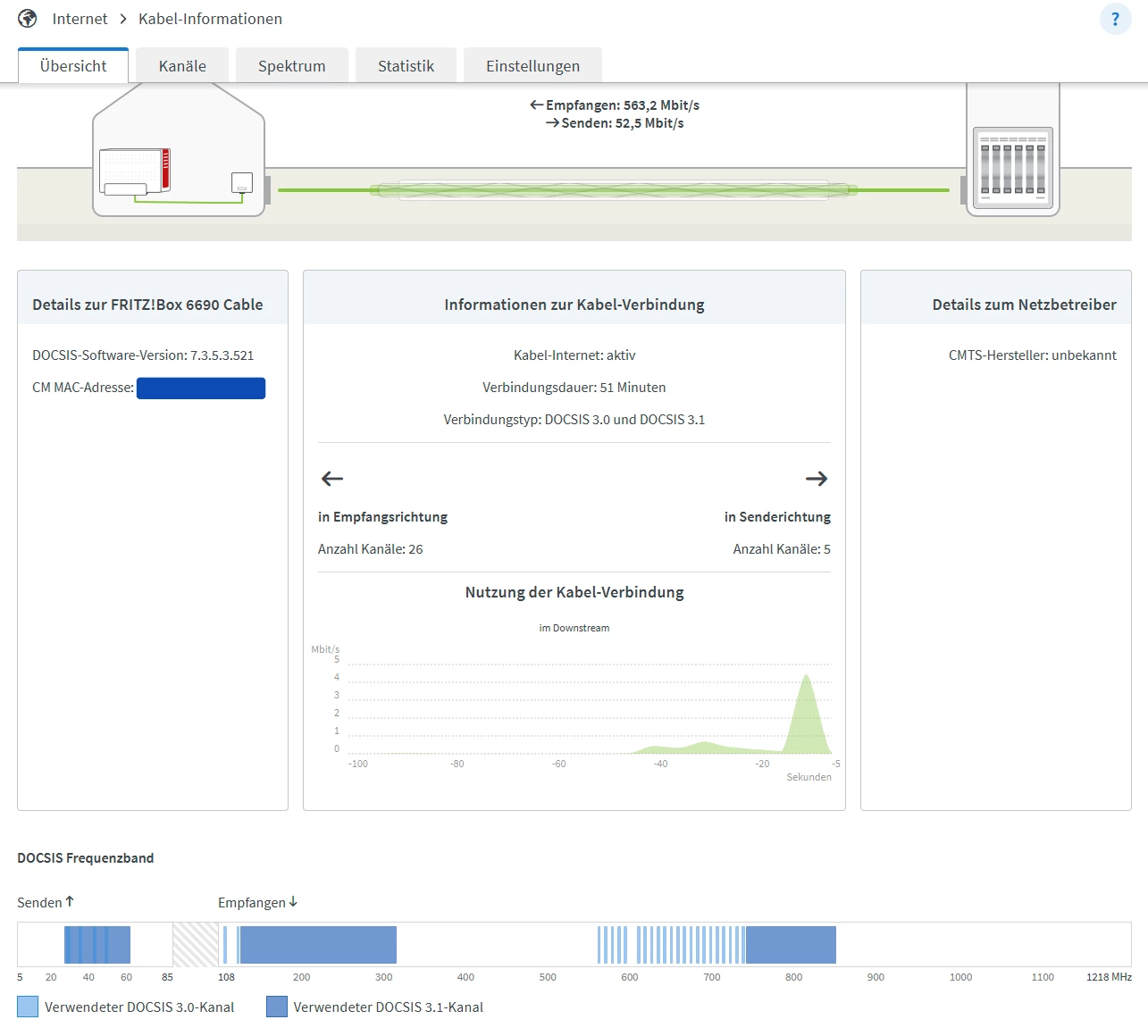Viewport: 1148px width, 1036px height.
Task: Click the Kabel-Informationen breadcrumb
Action: click(x=210, y=19)
